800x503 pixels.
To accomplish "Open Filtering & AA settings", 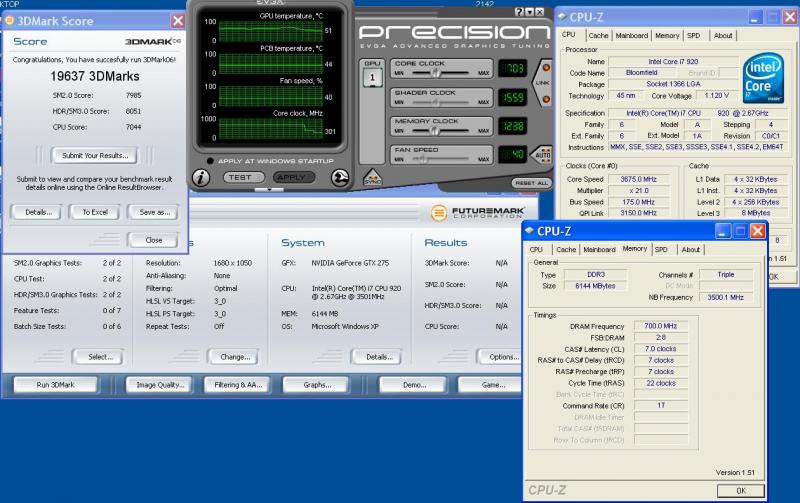I will pyautogui.click(x=238, y=385).
